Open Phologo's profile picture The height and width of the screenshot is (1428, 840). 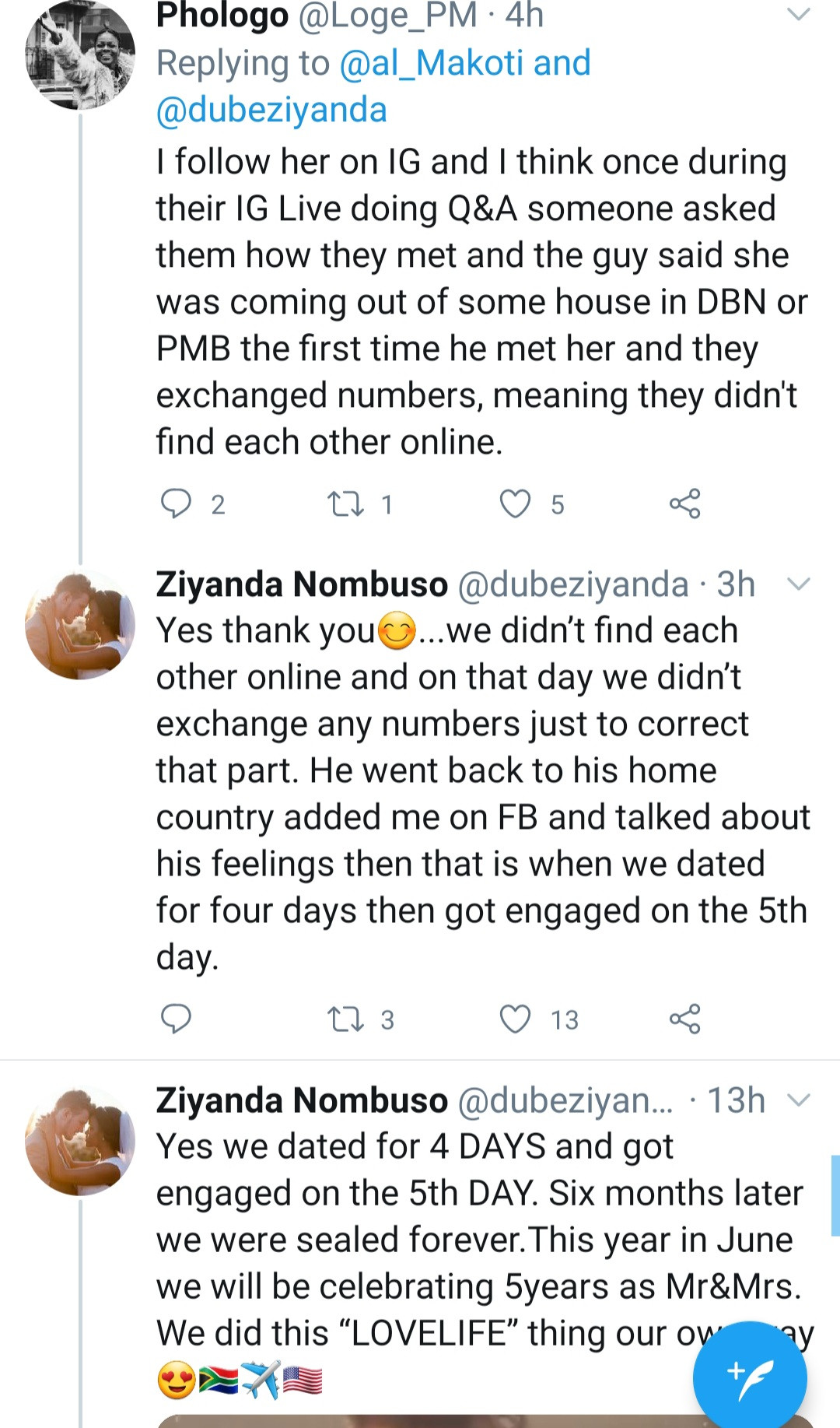point(80,55)
